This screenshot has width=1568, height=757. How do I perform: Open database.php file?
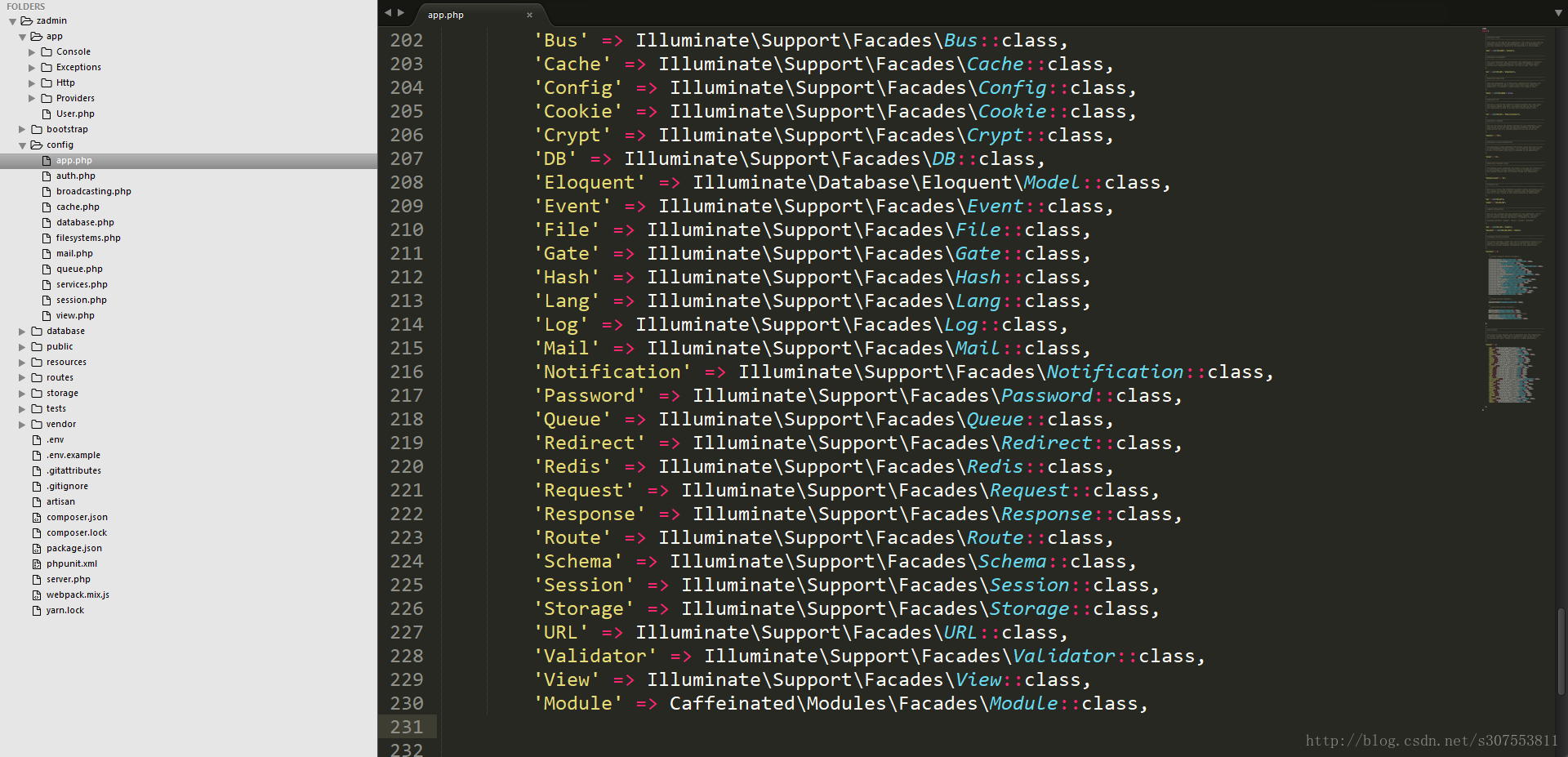click(x=85, y=223)
